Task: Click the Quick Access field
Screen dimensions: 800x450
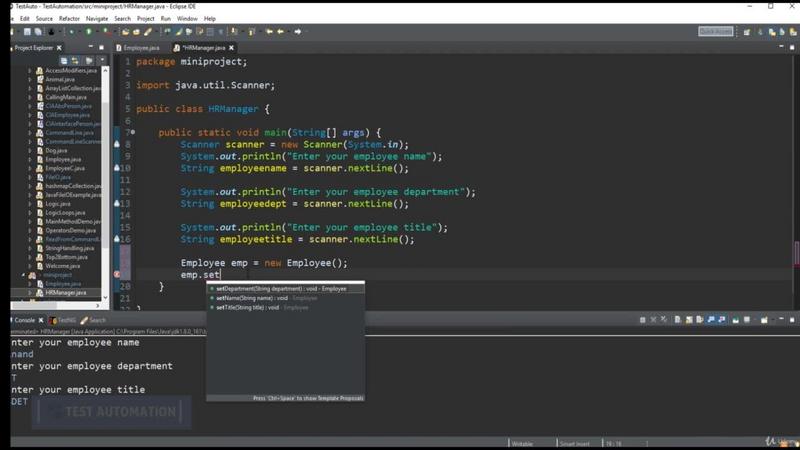Action: (x=715, y=31)
